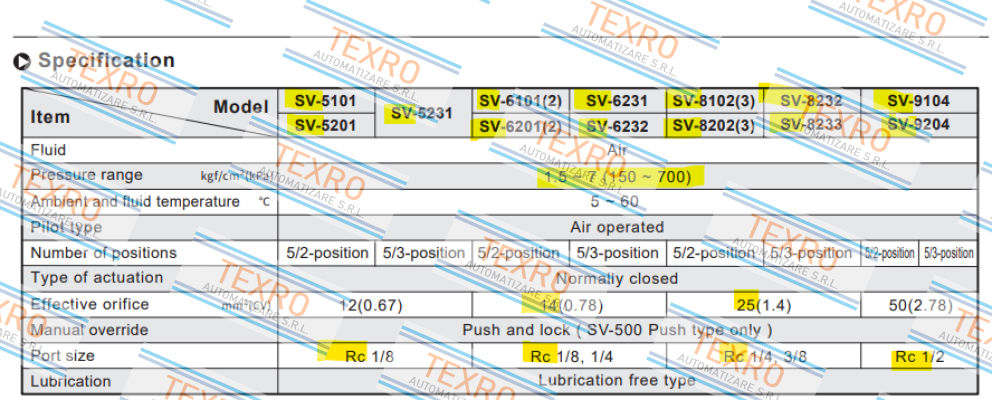Click the small 5/2-position under SV-9104
992x400 pixels.
pos(890,253)
